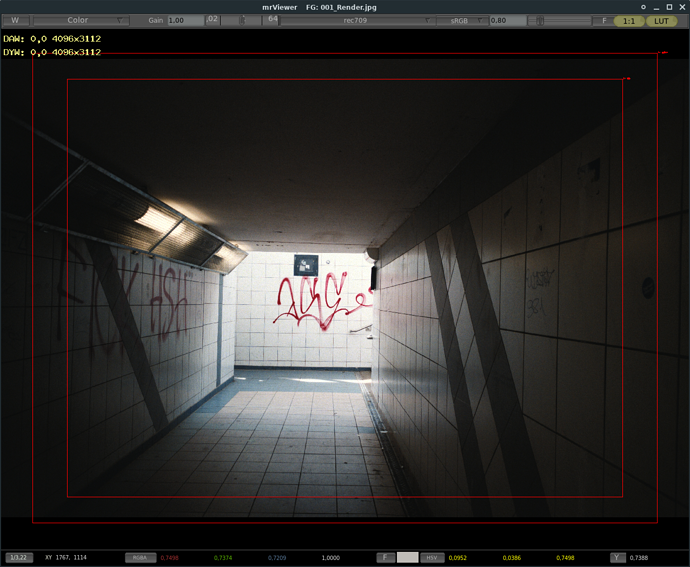Click the blue value 0.7209
Viewport: 690px width, 567px height.
click(277, 558)
